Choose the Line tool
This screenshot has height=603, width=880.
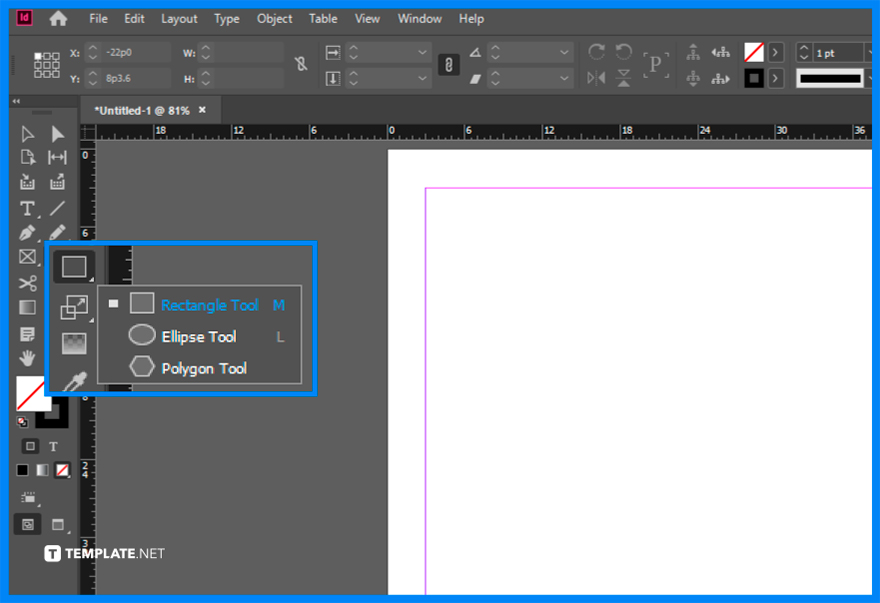click(56, 207)
